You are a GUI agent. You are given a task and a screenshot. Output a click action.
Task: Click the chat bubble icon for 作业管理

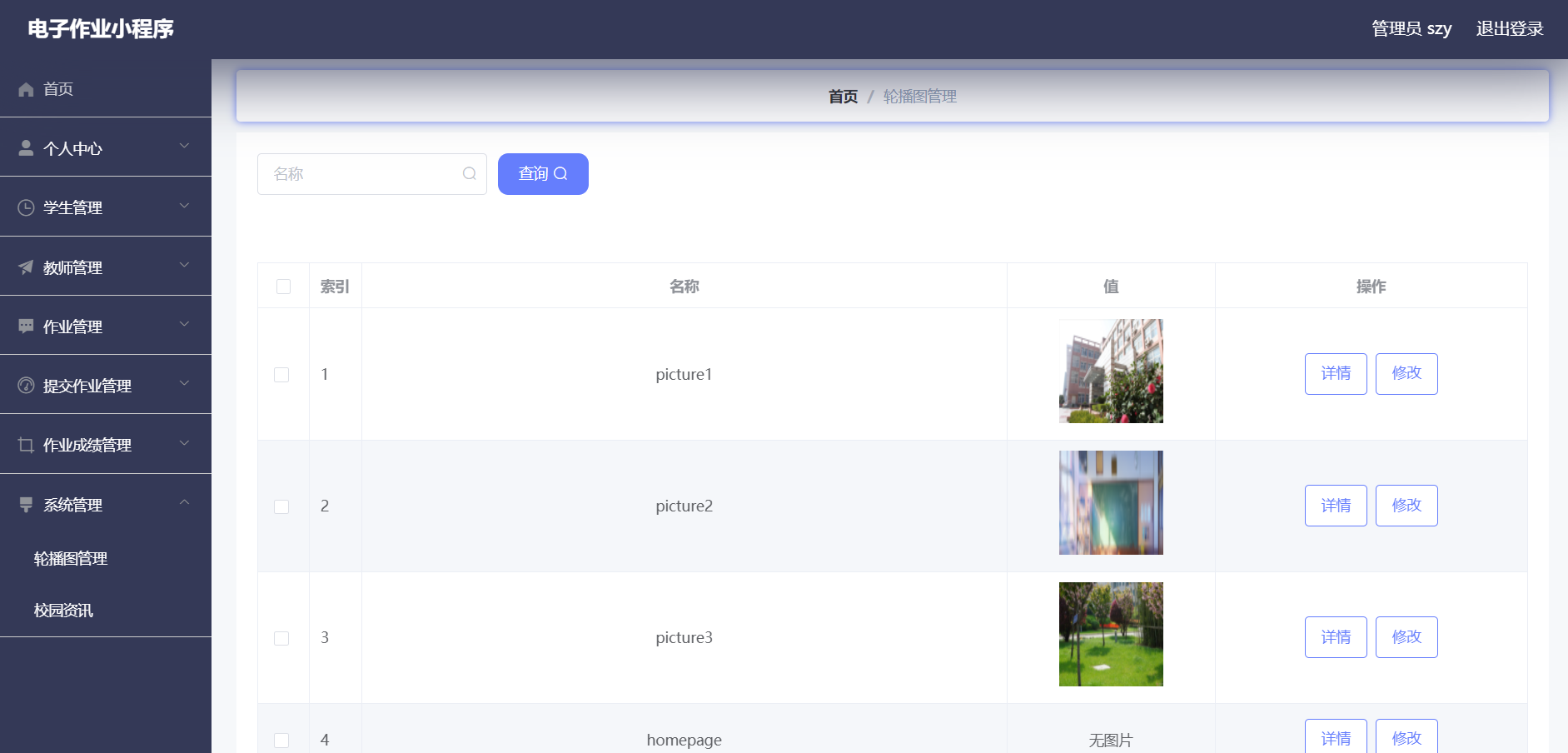click(x=26, y=327)
